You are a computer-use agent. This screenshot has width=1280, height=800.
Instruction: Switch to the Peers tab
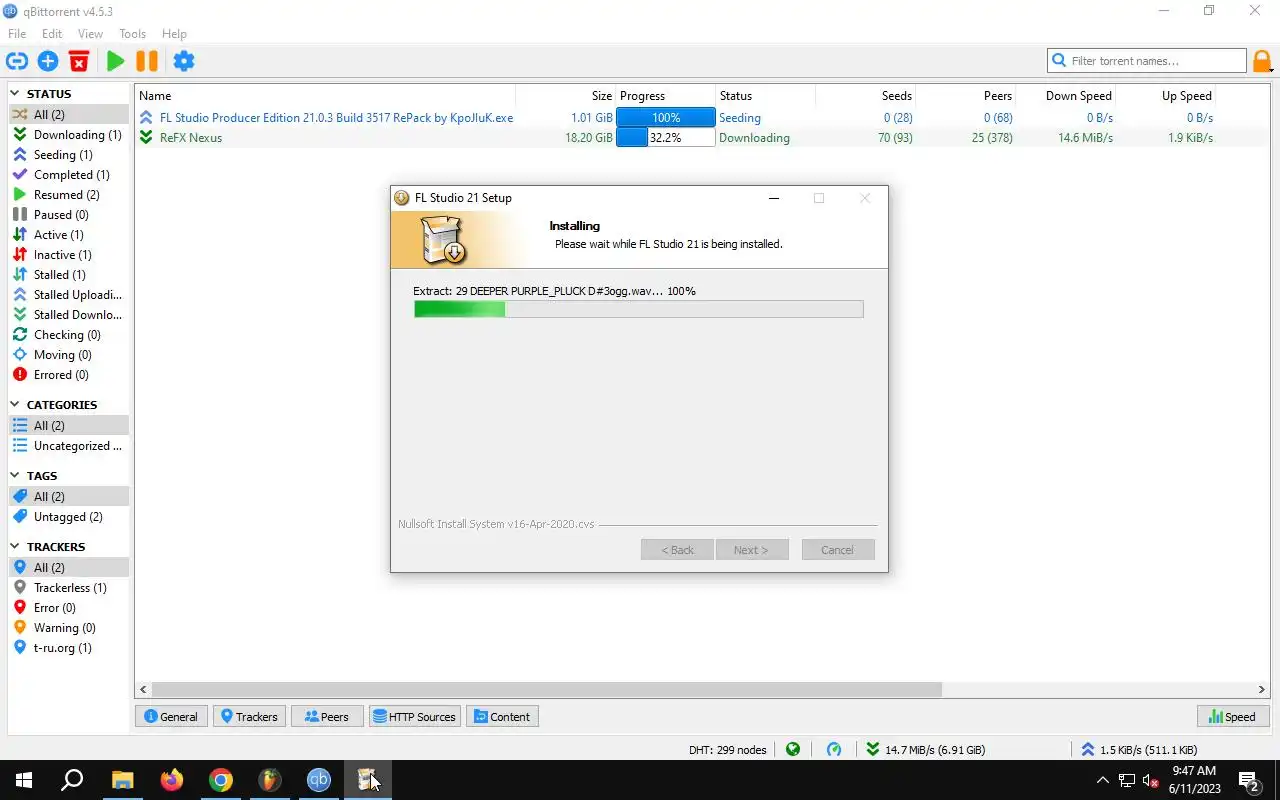pyautogui.click(x=327, y=717)
